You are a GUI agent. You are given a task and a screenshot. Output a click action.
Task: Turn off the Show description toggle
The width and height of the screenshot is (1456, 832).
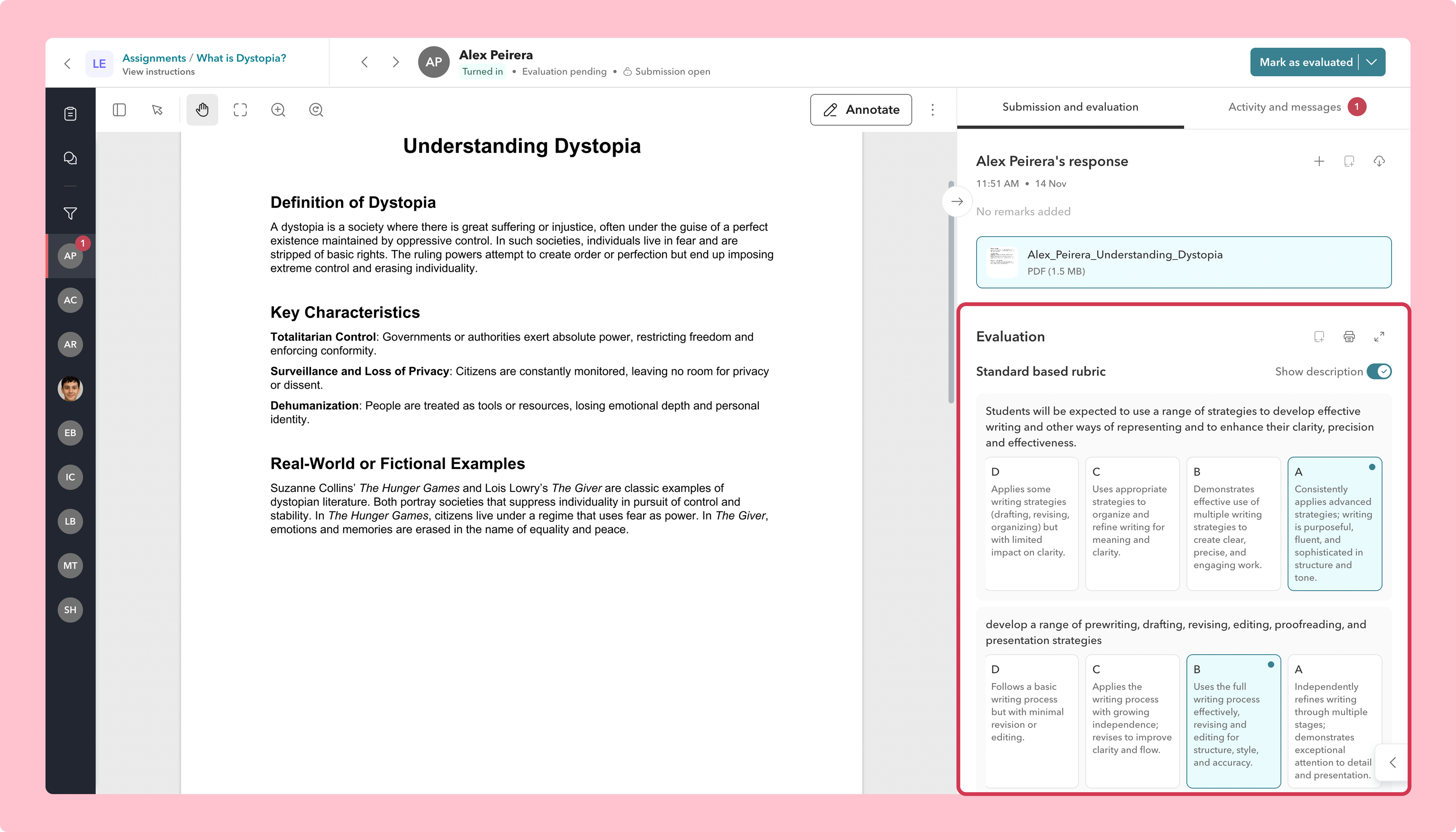click(x=1379, y=371)
